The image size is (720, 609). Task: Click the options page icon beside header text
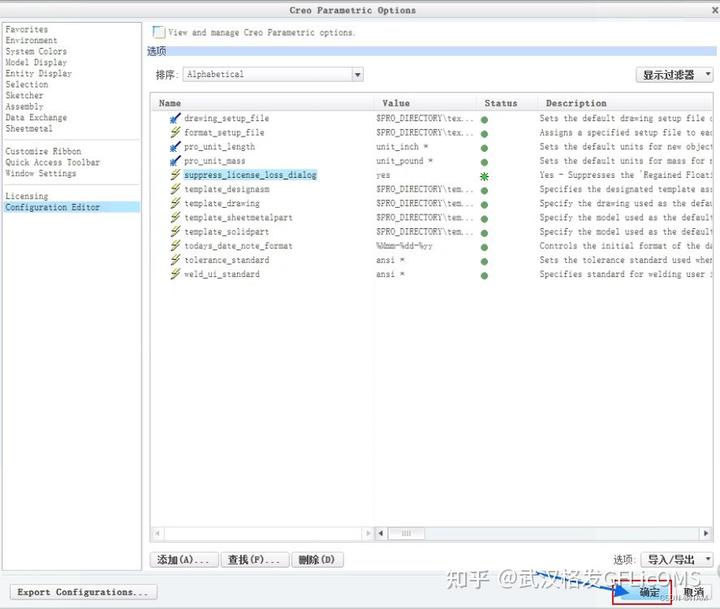158,32
